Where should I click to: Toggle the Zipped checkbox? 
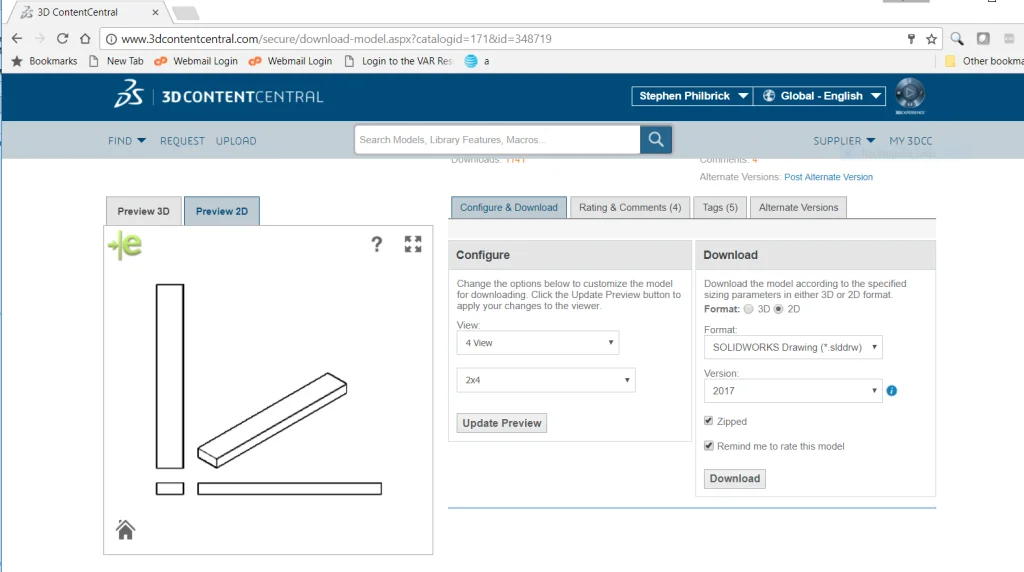coord(709,421)
